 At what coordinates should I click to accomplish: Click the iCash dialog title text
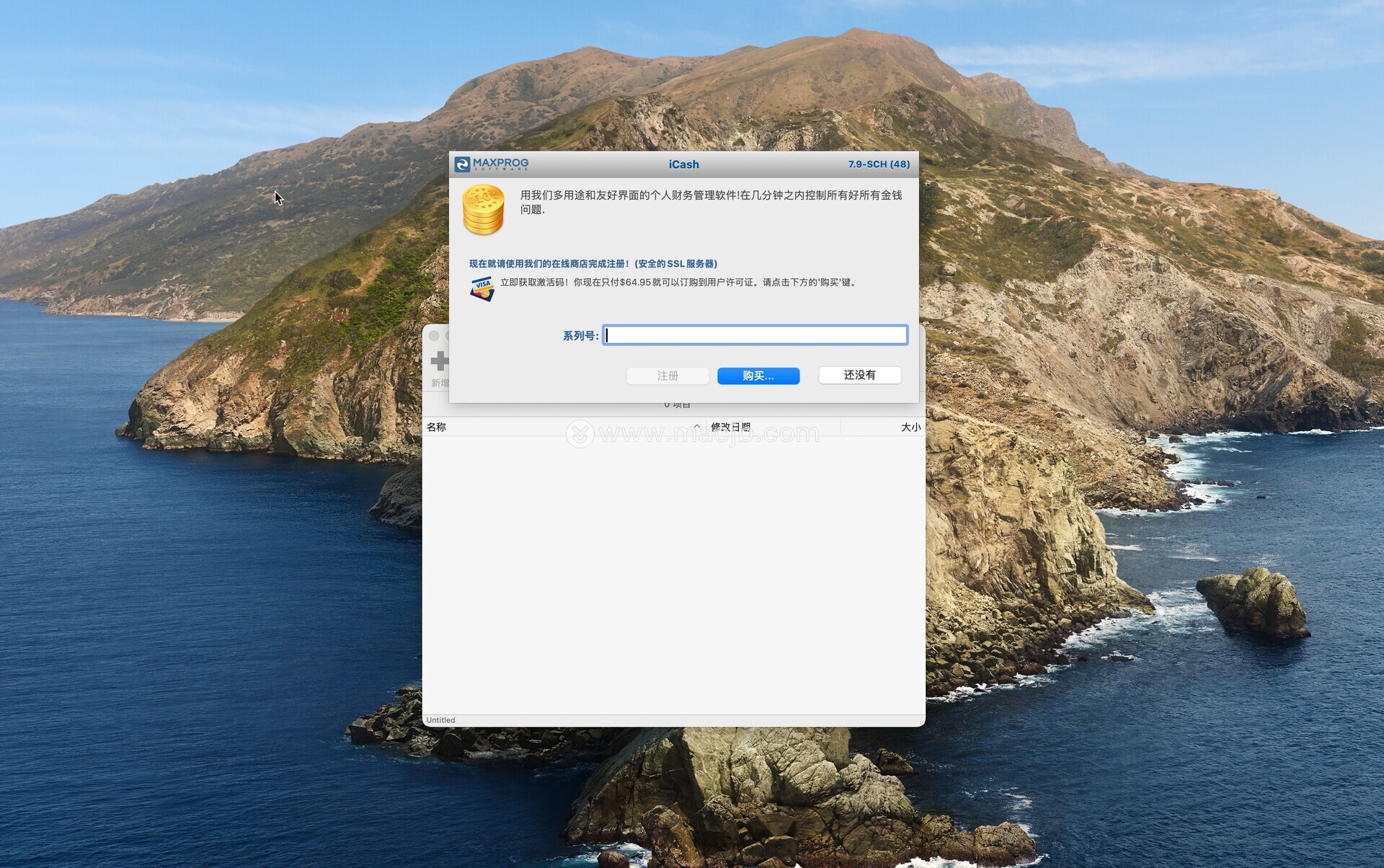point(683,164)
